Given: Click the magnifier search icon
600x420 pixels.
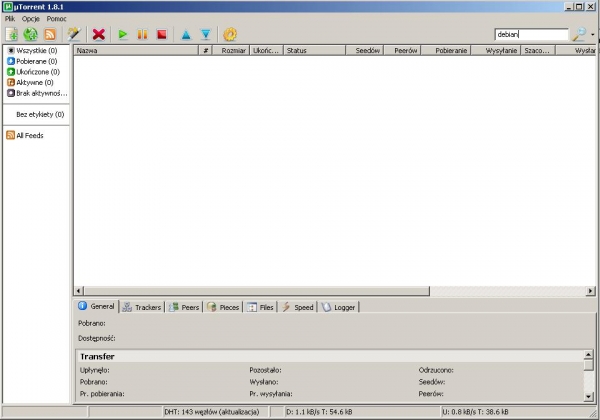Looking at the screenshot, I should 579,34.
